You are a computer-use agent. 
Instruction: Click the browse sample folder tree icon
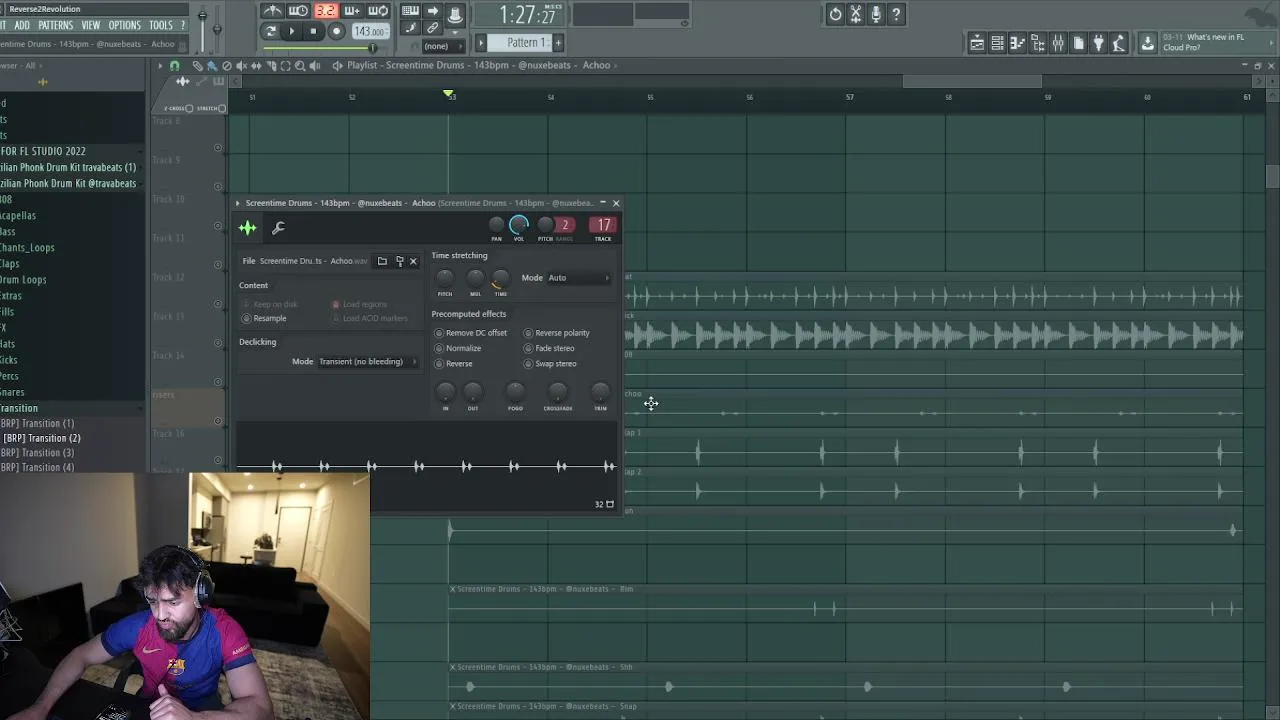tap(399, 261)
